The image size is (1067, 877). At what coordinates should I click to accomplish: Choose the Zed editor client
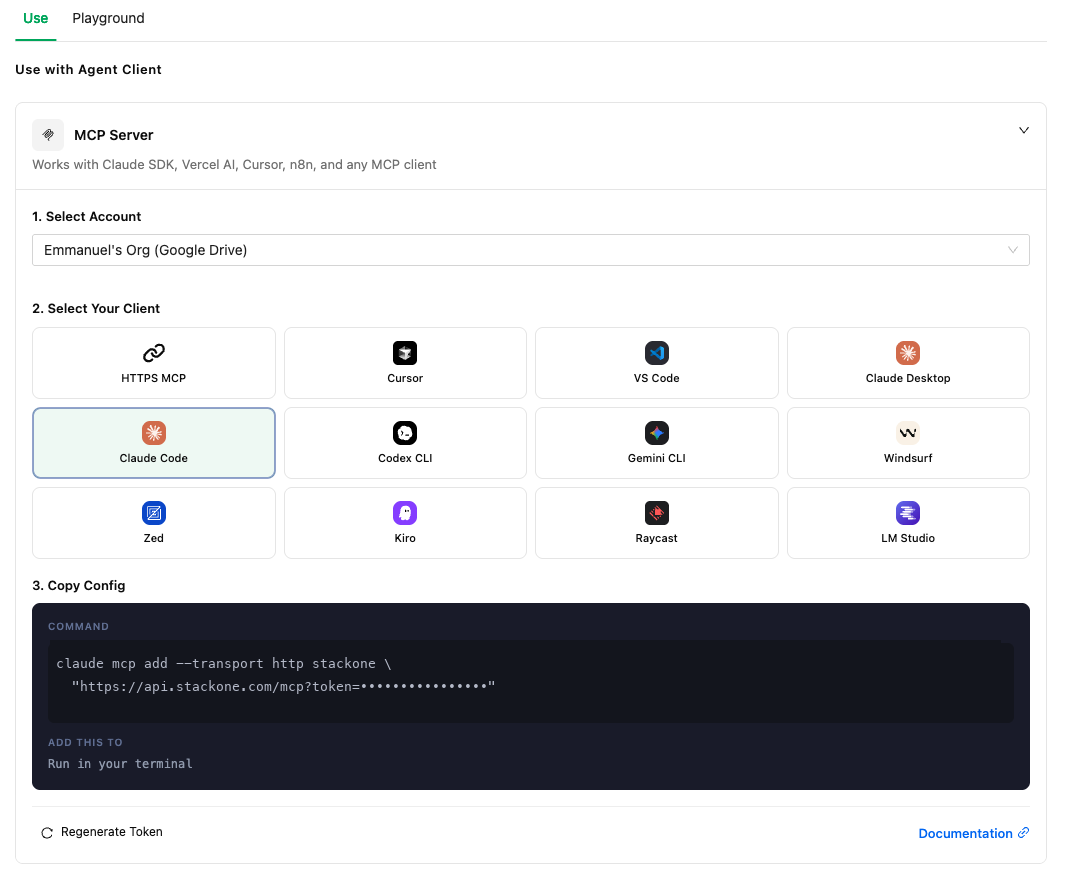(x=153, y=522)
